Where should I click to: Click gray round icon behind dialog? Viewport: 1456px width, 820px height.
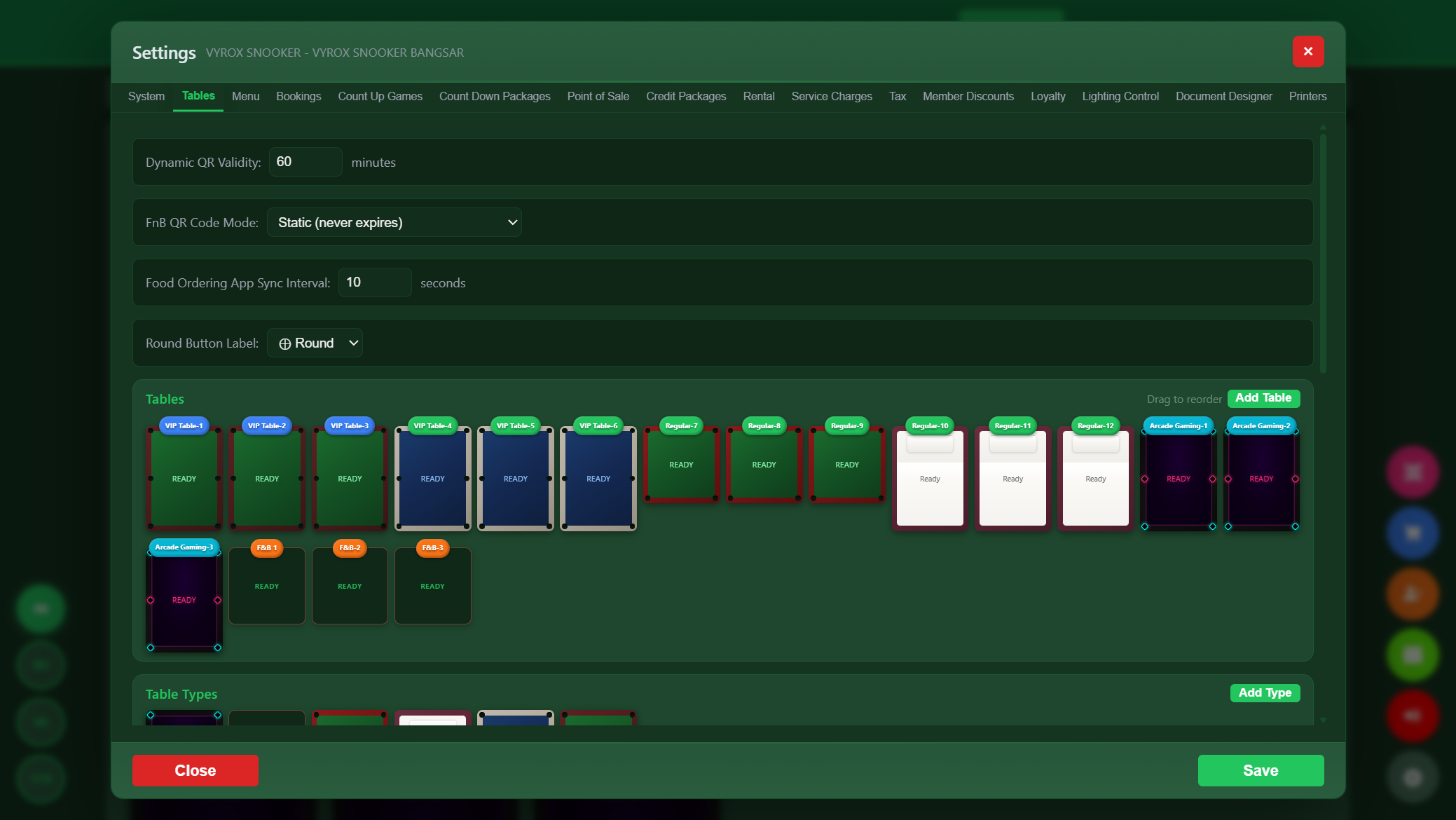tap(1413, 777)
